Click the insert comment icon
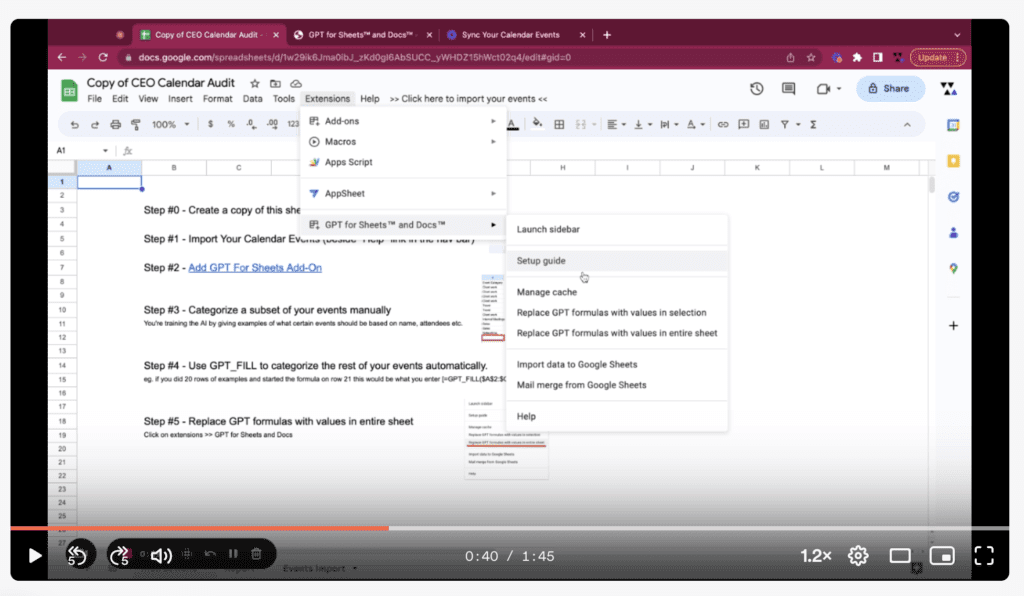This screenshot has height=596, width=1024. [x=743, y=125]
